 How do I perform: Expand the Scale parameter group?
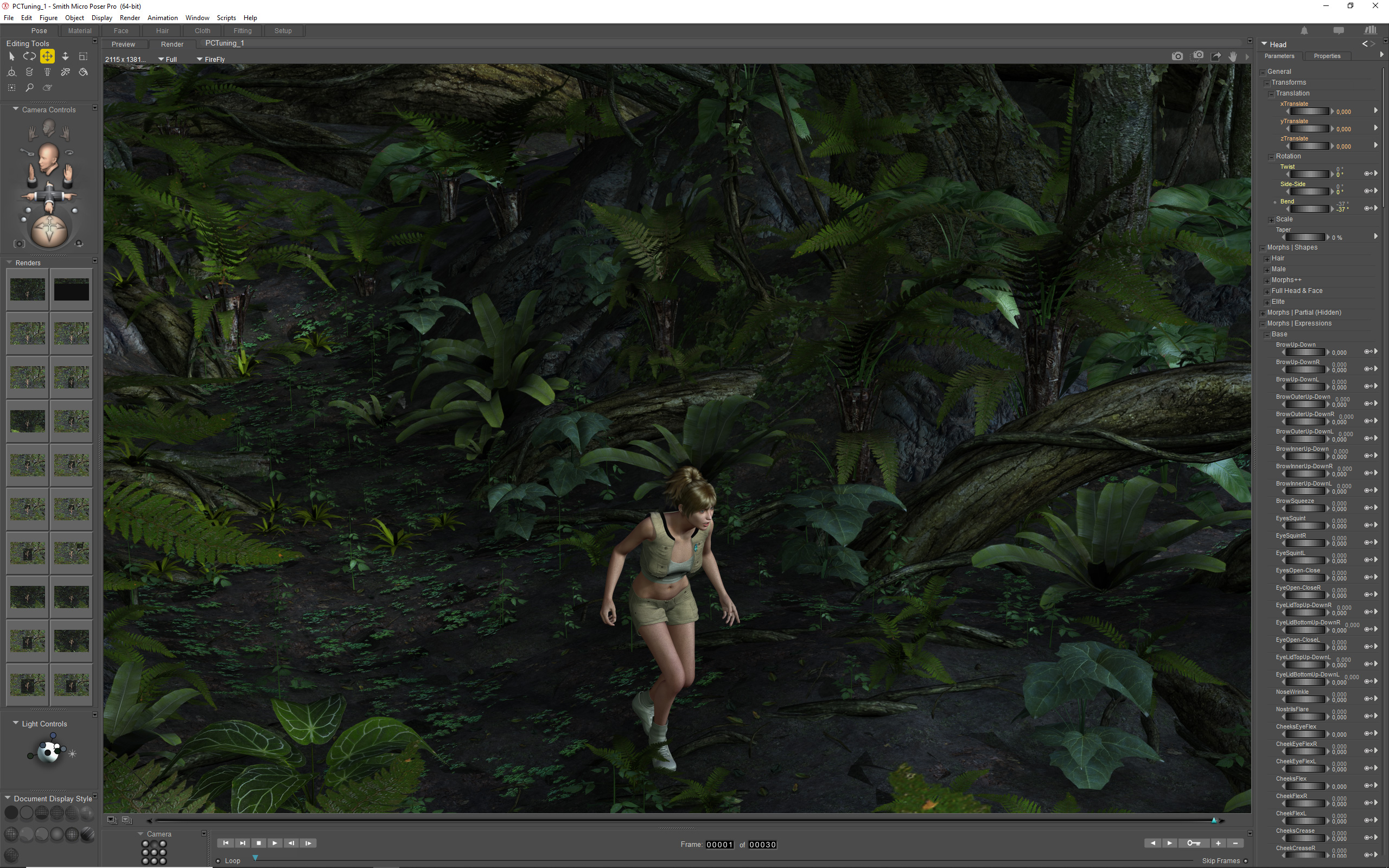pos(1271,220)
